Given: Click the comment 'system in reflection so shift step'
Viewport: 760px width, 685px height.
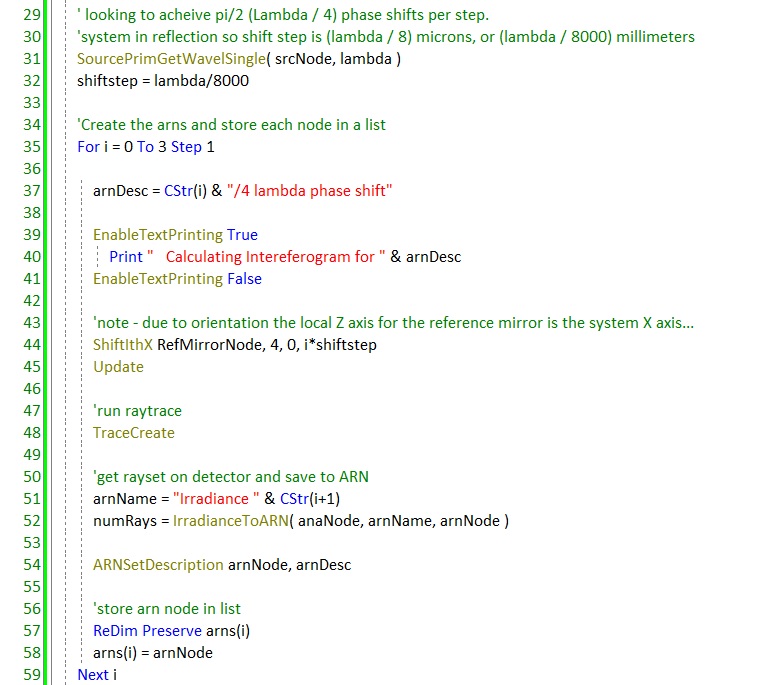Looking at the screenshot, I should (385, 36).
